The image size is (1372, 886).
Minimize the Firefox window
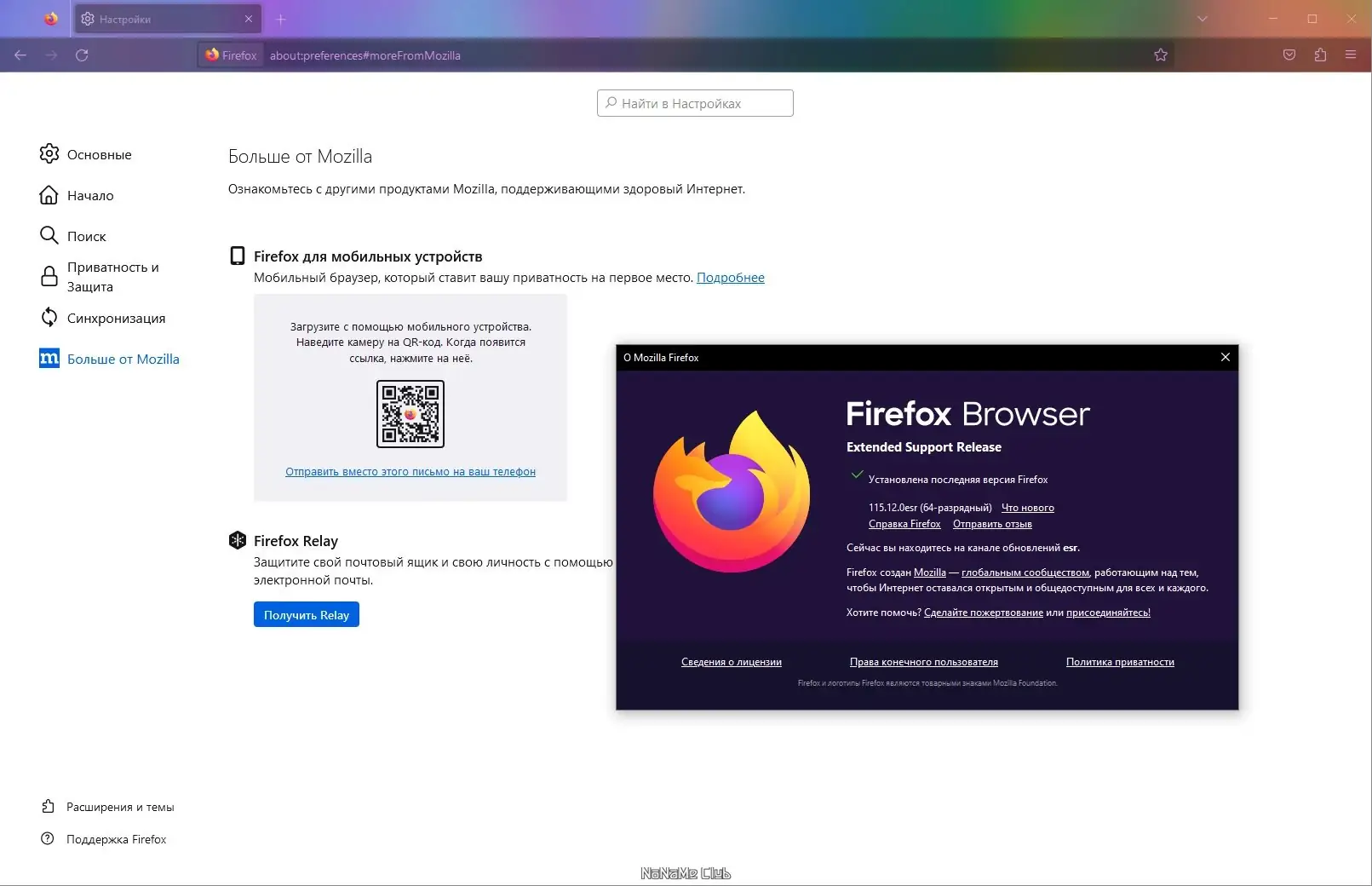tap(1273, 19)
